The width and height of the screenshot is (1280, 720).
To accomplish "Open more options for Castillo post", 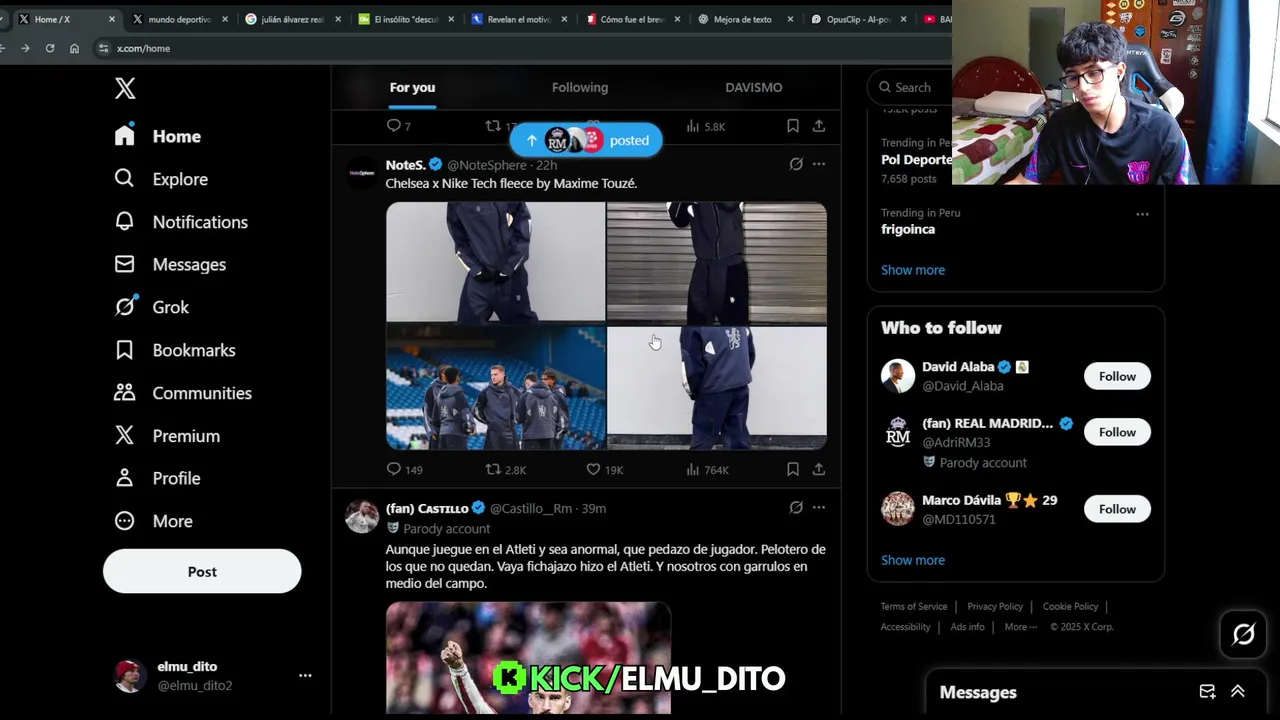I will 819,508.
